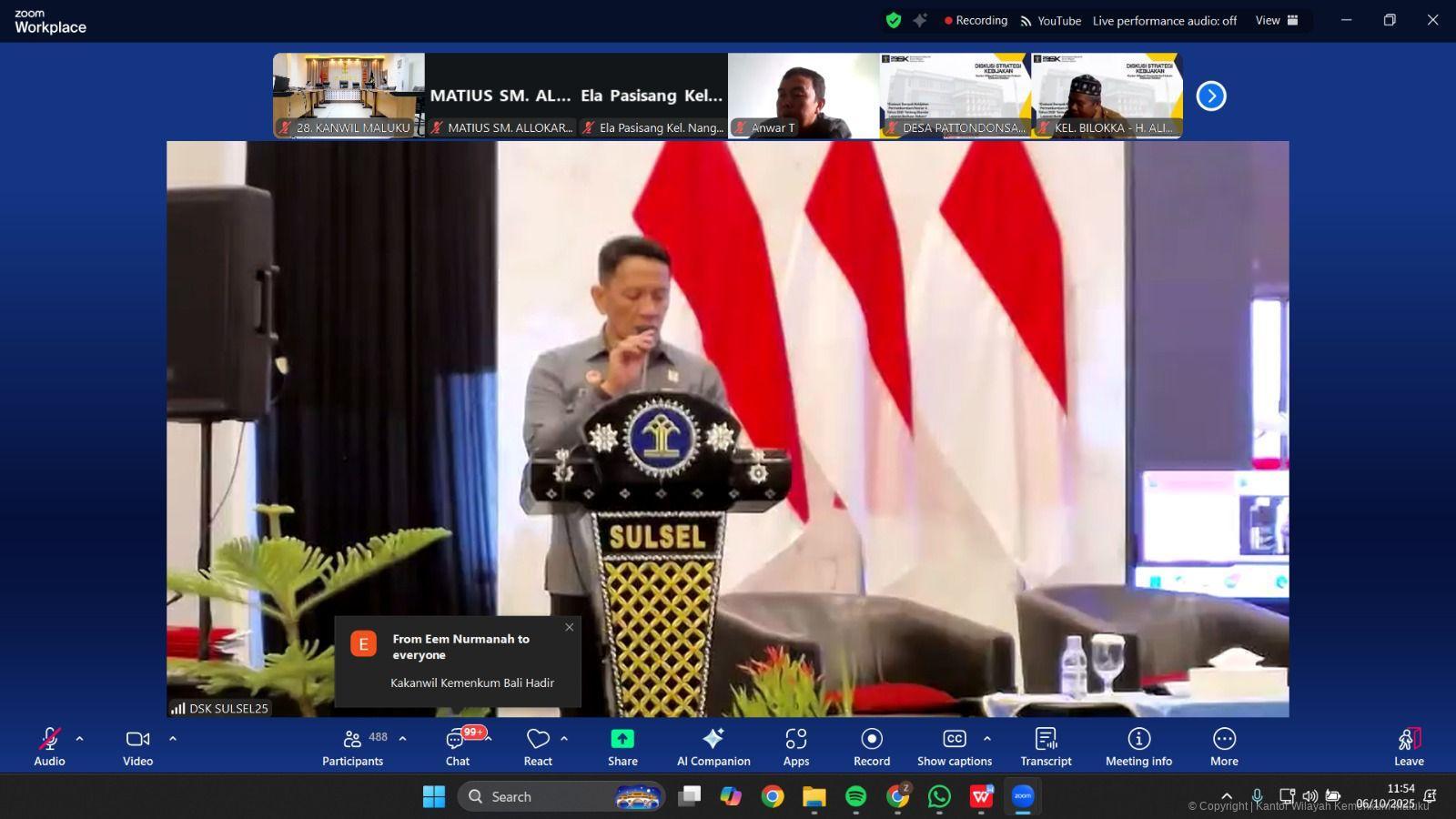Expand the Audio options arrow
Image resolution: width=1456 pixels, height=819 pixels.
[80, 739]
